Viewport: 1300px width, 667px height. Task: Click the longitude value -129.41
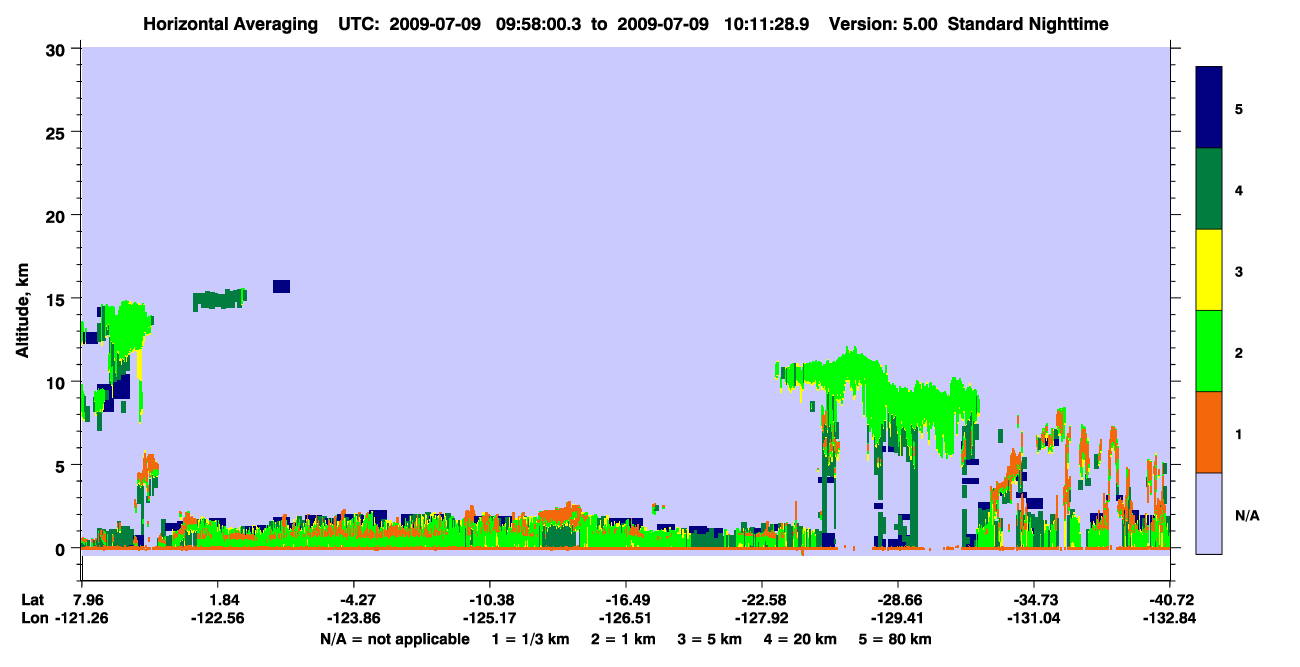[898, 618]
